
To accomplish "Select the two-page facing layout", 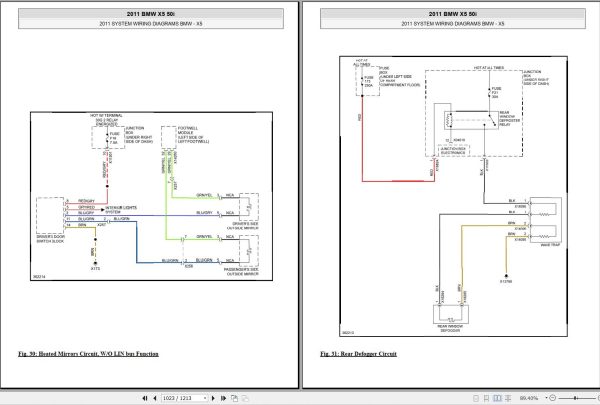I will [497, 398].
